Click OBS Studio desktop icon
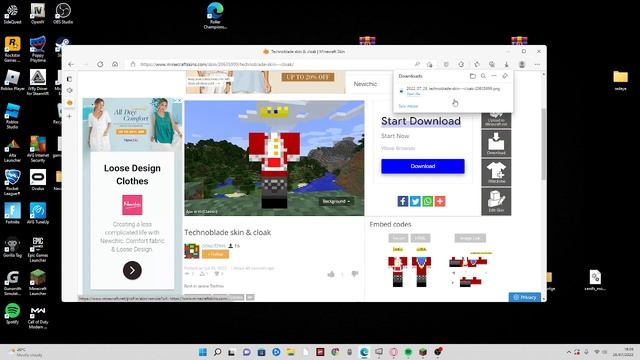 [x=63, y=13]
